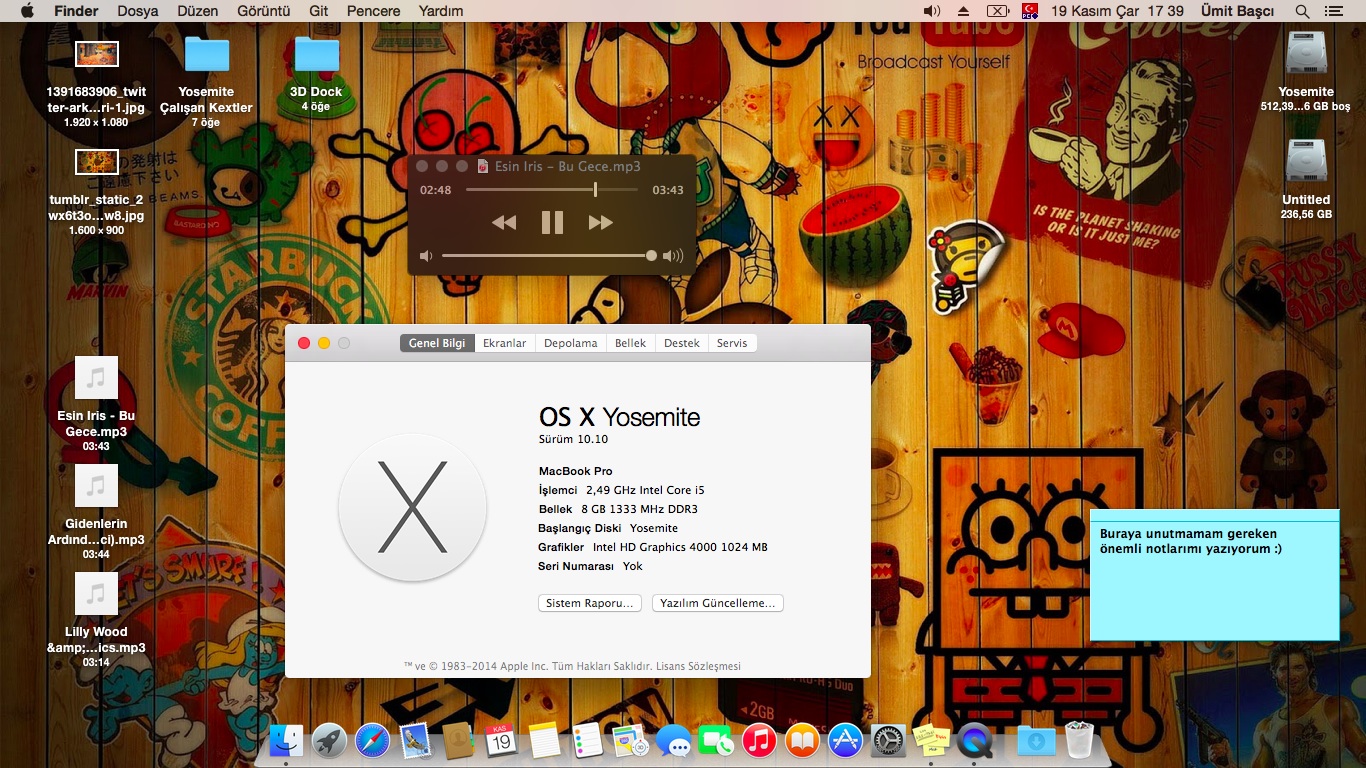This screenshot has width=1366, height=768.
Task: Launch Launchpad rocket icon in Dock
Action: coord(329,741)
